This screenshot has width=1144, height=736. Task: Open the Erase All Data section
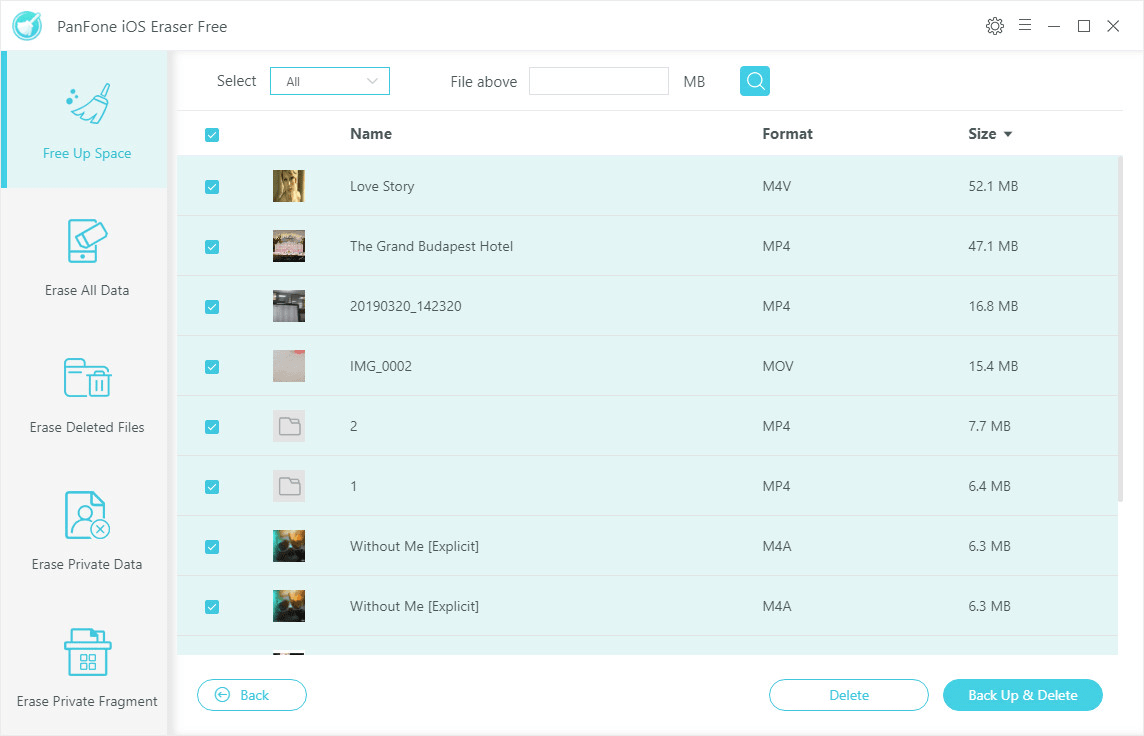click(86, 257)
